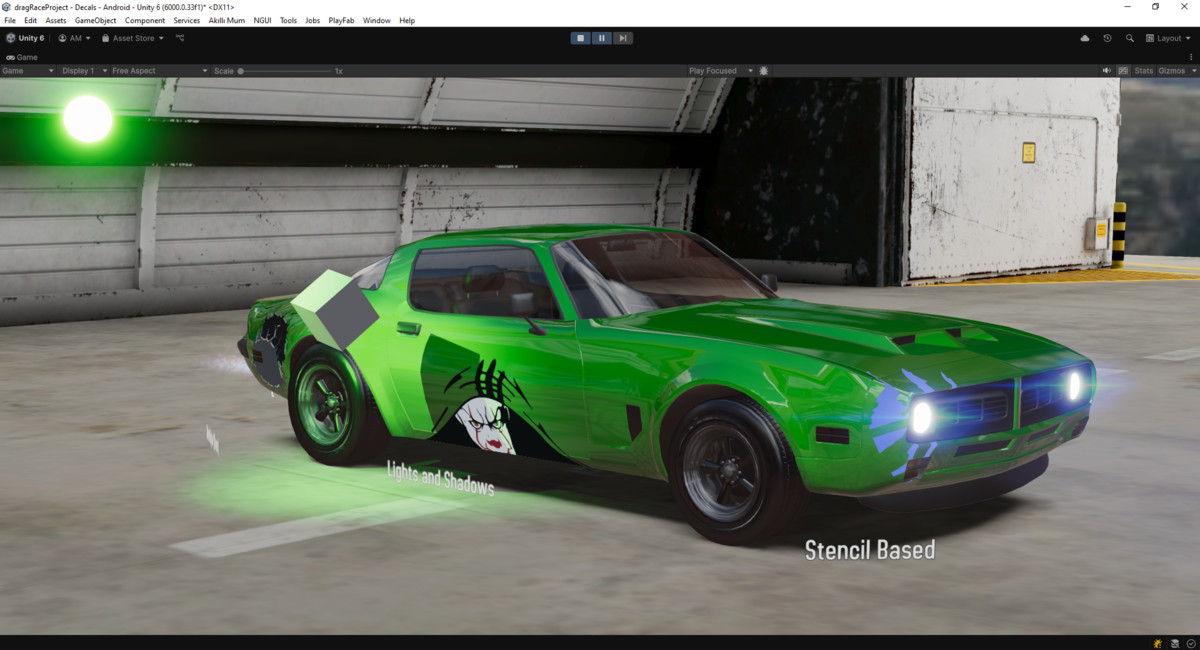The height and width of the screenshot is (650, 1200).
Task: Open the Tools menu
Action: pos(288,20)
